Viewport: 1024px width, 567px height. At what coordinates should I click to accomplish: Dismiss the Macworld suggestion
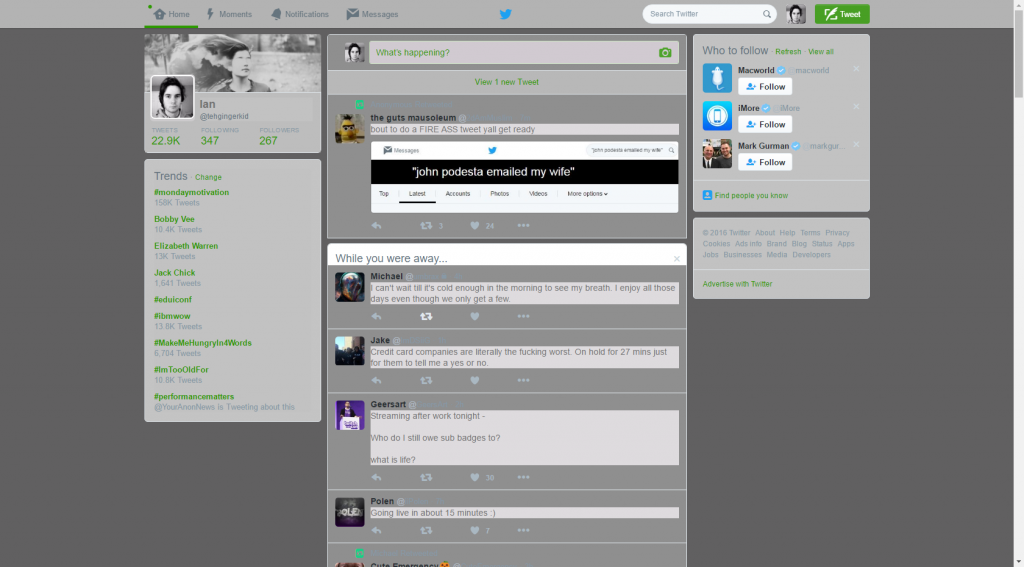tap(856, 69)
